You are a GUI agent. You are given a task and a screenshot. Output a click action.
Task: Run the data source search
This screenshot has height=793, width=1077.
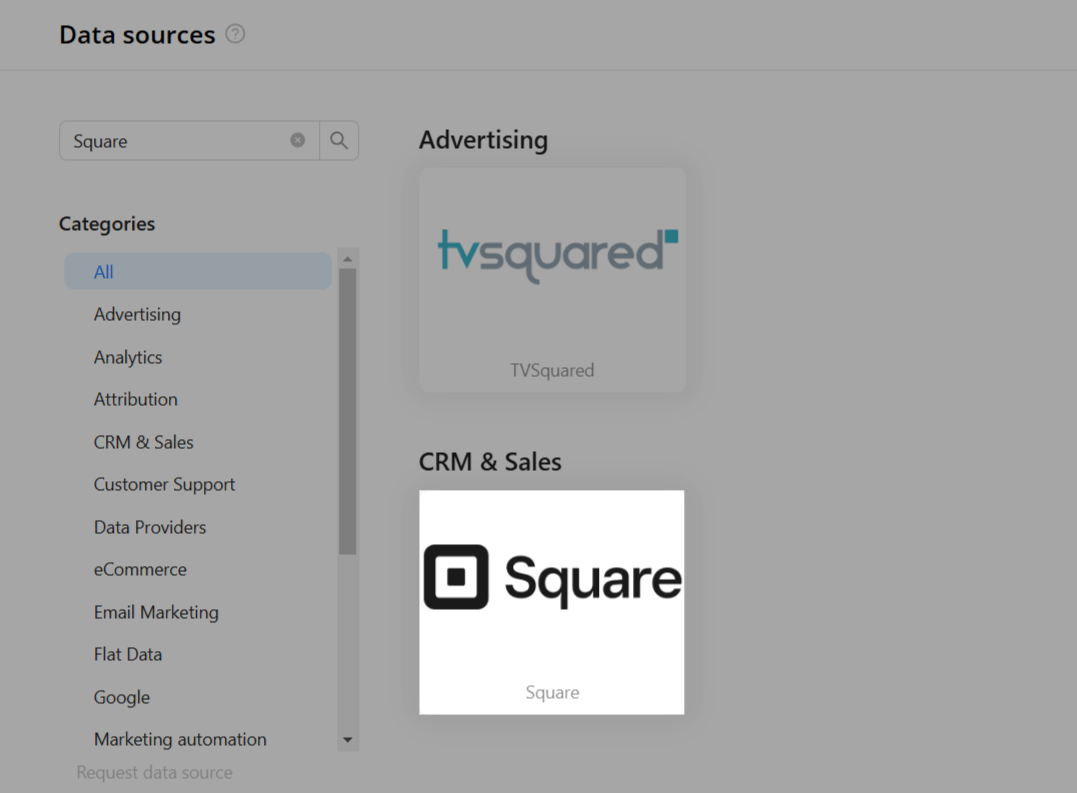tap(339, 141)
